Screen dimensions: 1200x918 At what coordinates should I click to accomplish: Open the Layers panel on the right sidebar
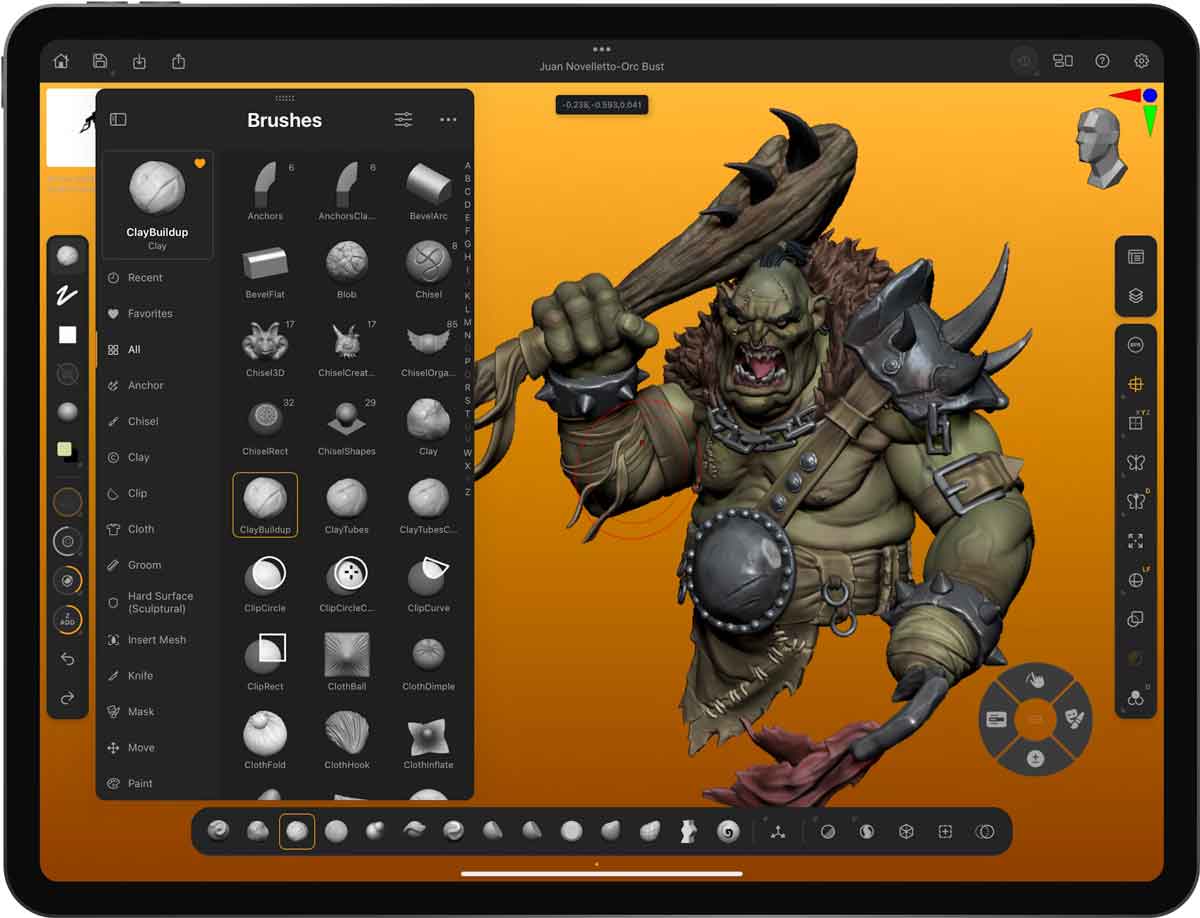pos(1135,295)
